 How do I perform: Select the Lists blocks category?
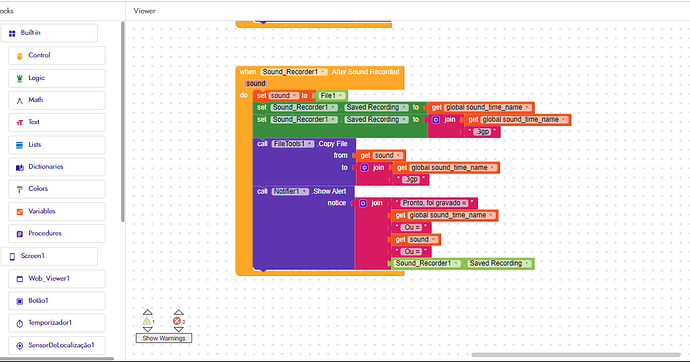pyautogui.click(x=57, y=145)
